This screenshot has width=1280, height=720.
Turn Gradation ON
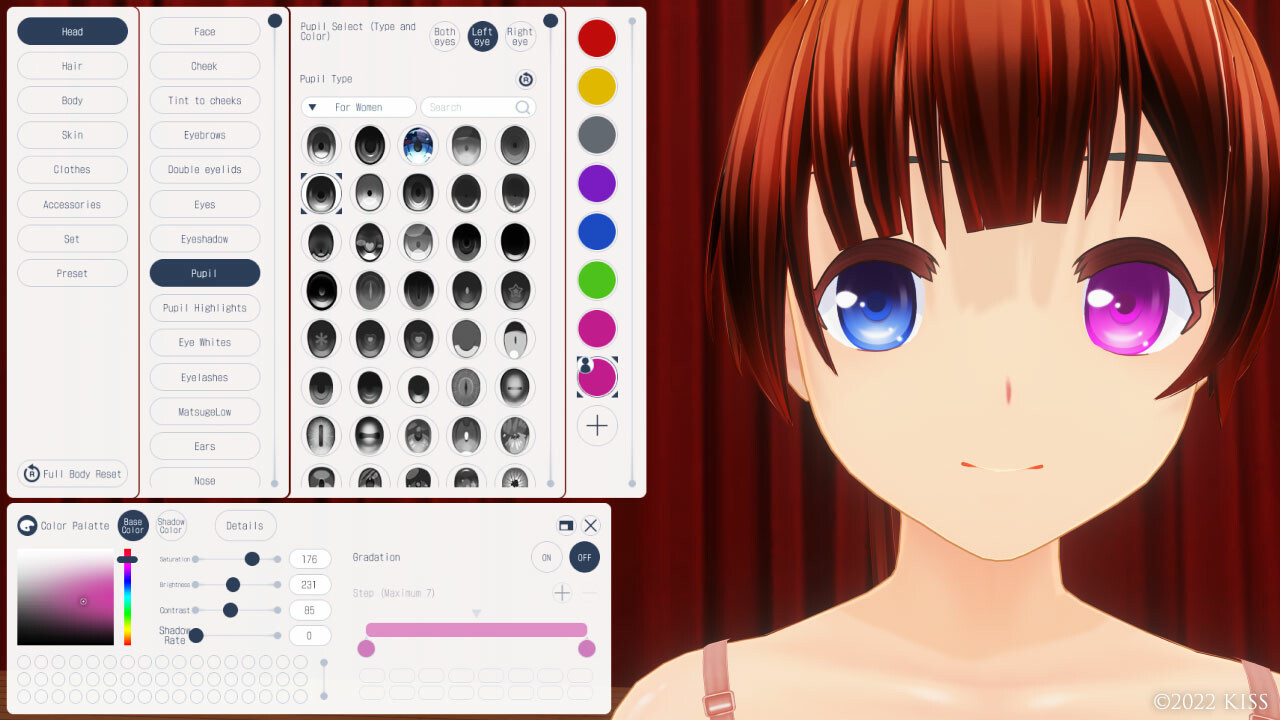coord(546,557)
